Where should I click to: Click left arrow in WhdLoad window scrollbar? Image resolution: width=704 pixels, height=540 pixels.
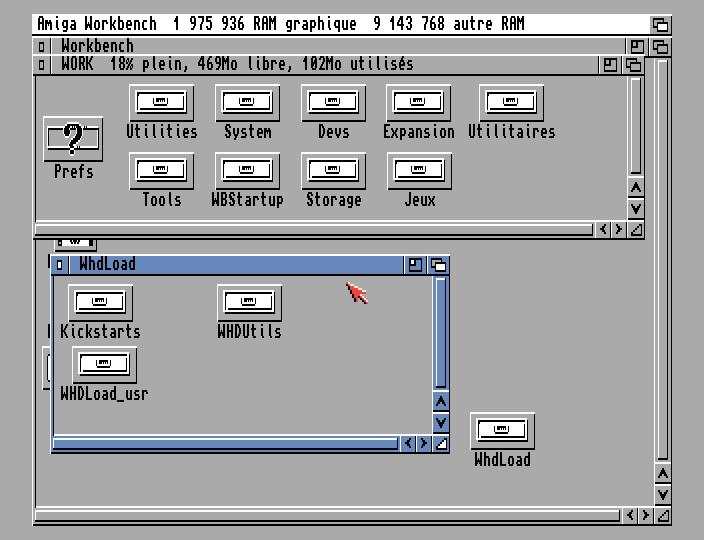[x=408, y=443]
